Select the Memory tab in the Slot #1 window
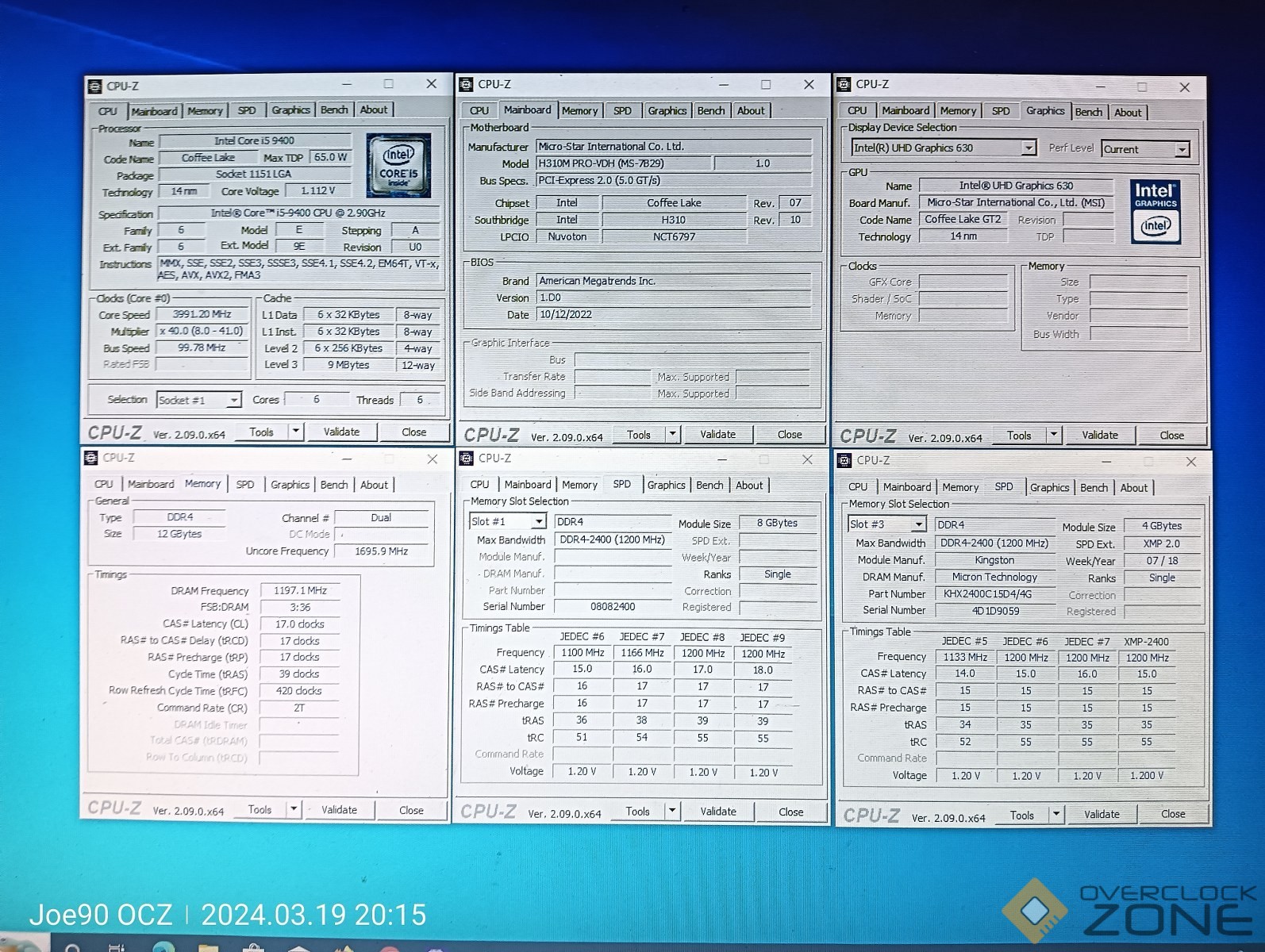 (579, 485)
